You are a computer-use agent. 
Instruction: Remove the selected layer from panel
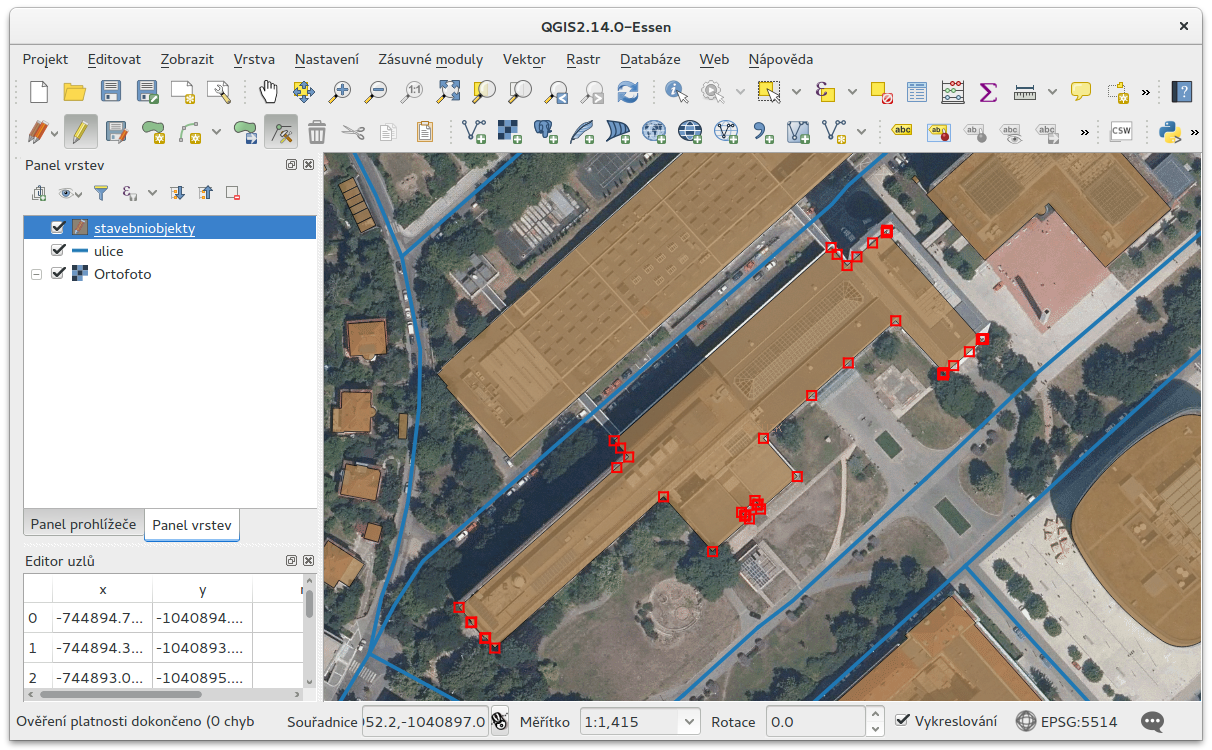tap(232, 193)
